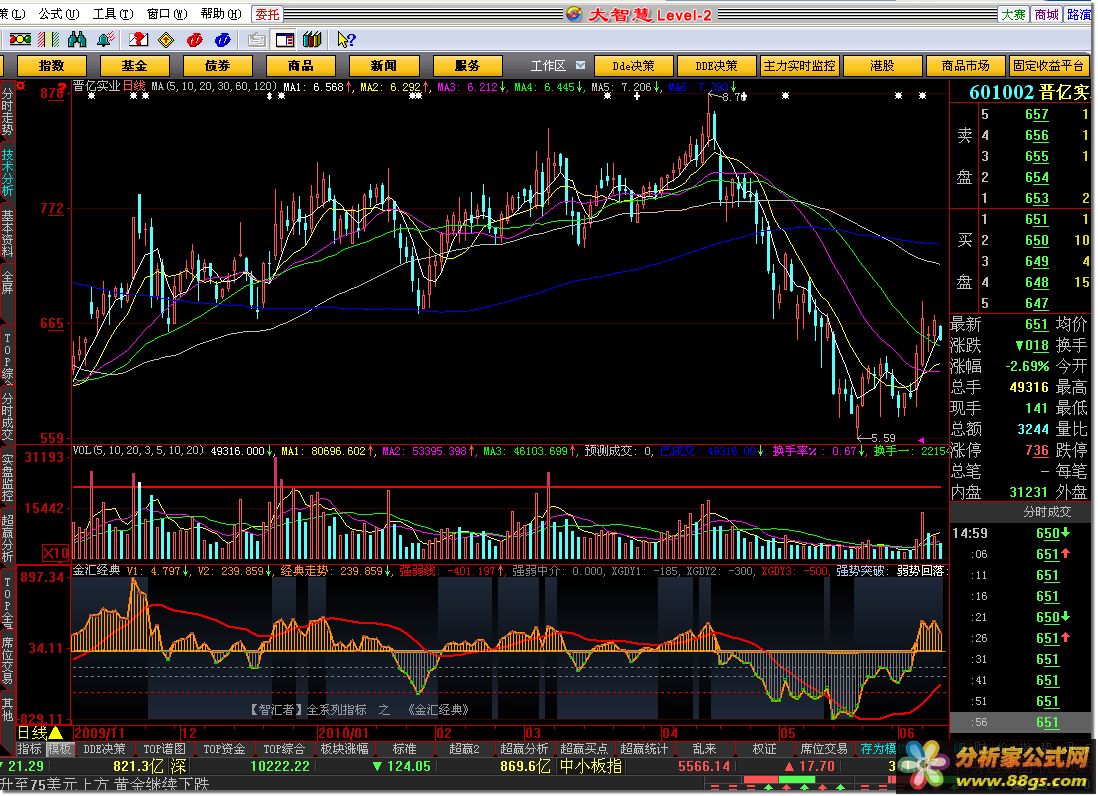Open the 公式 menu

(59, 13)
